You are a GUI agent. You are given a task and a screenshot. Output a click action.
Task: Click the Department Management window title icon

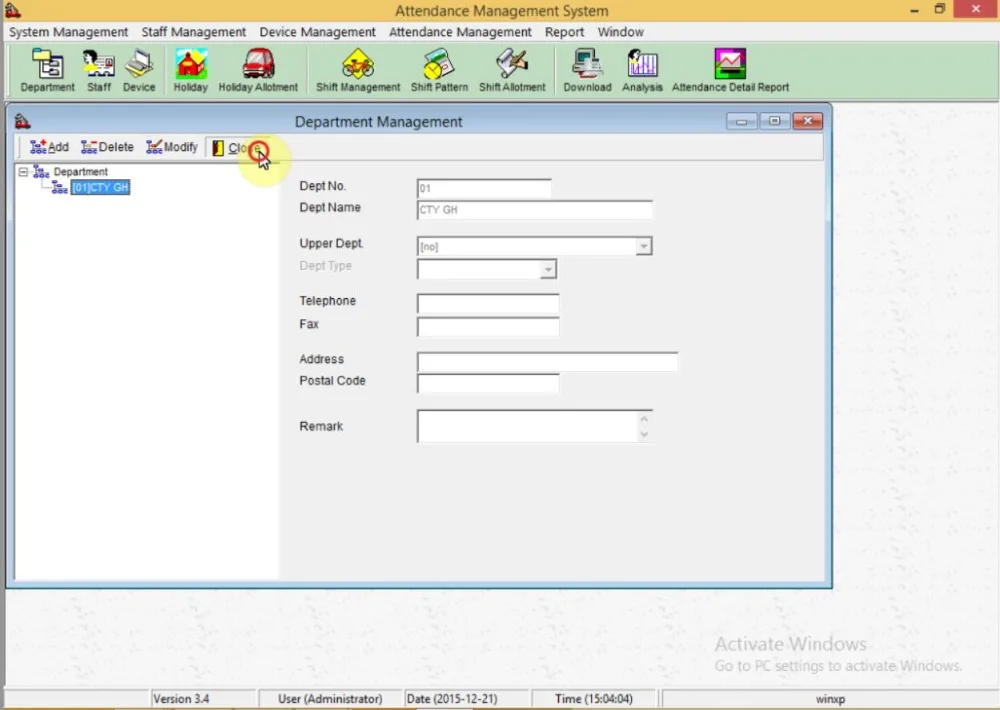[22, 121]
